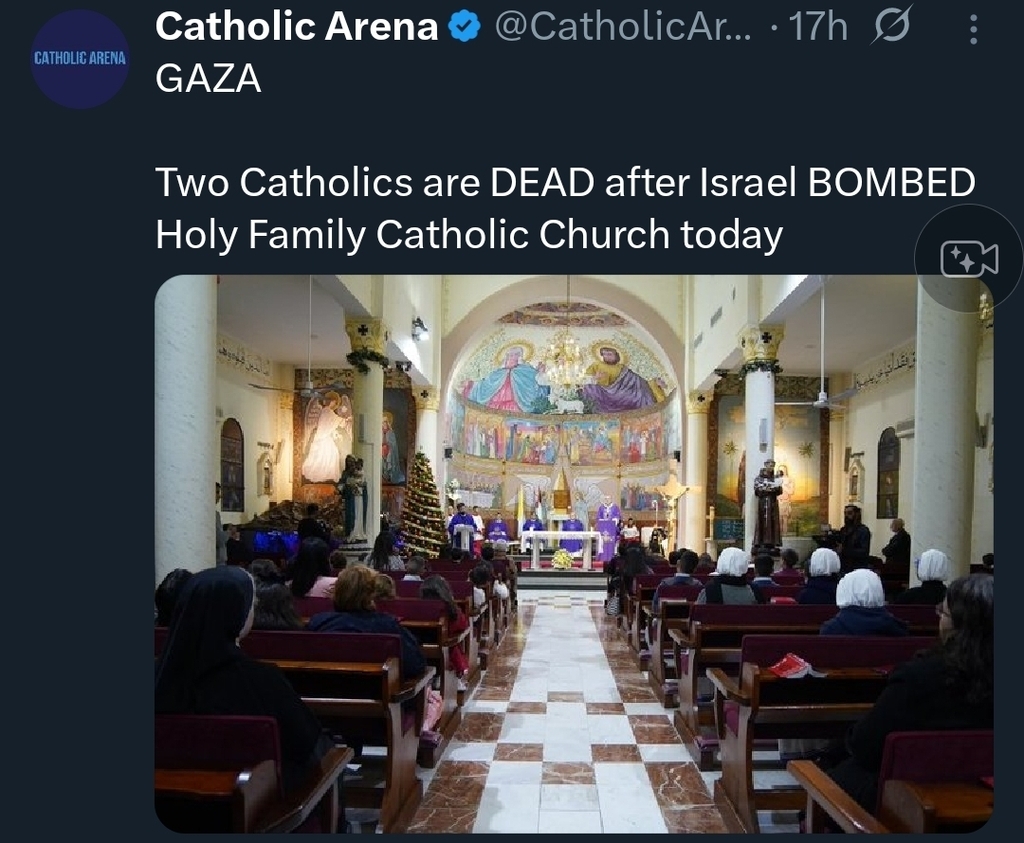Image resolution: width=1024 pixels, height=843 pixels.
Task: Tap the Grok slashed-circle icon
Action: pos(889,28)
